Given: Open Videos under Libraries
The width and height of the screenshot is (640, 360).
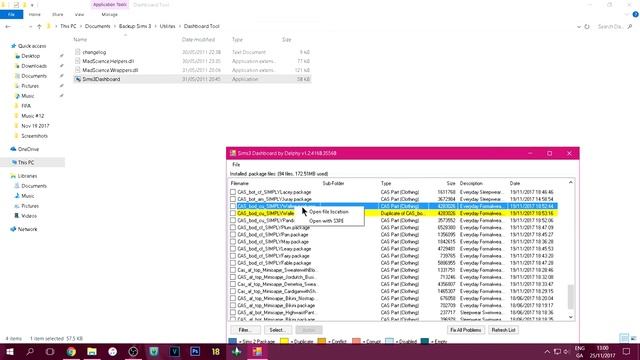Looking at the screenshot, I should (x=29, y=216).
